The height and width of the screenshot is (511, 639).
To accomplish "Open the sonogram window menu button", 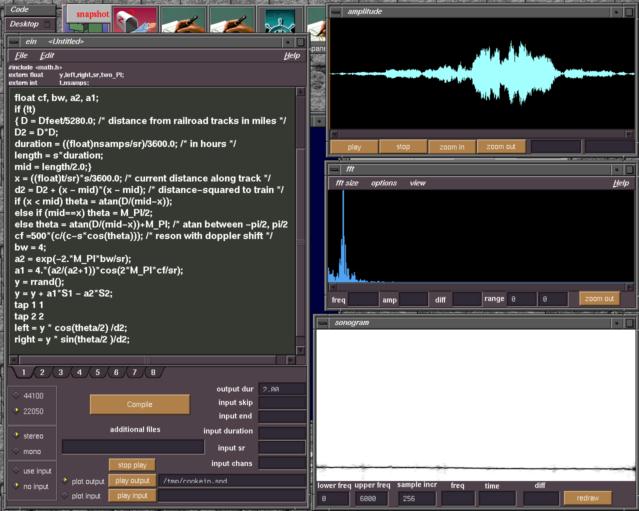I will pyautogui.click(x=323, y=325).
